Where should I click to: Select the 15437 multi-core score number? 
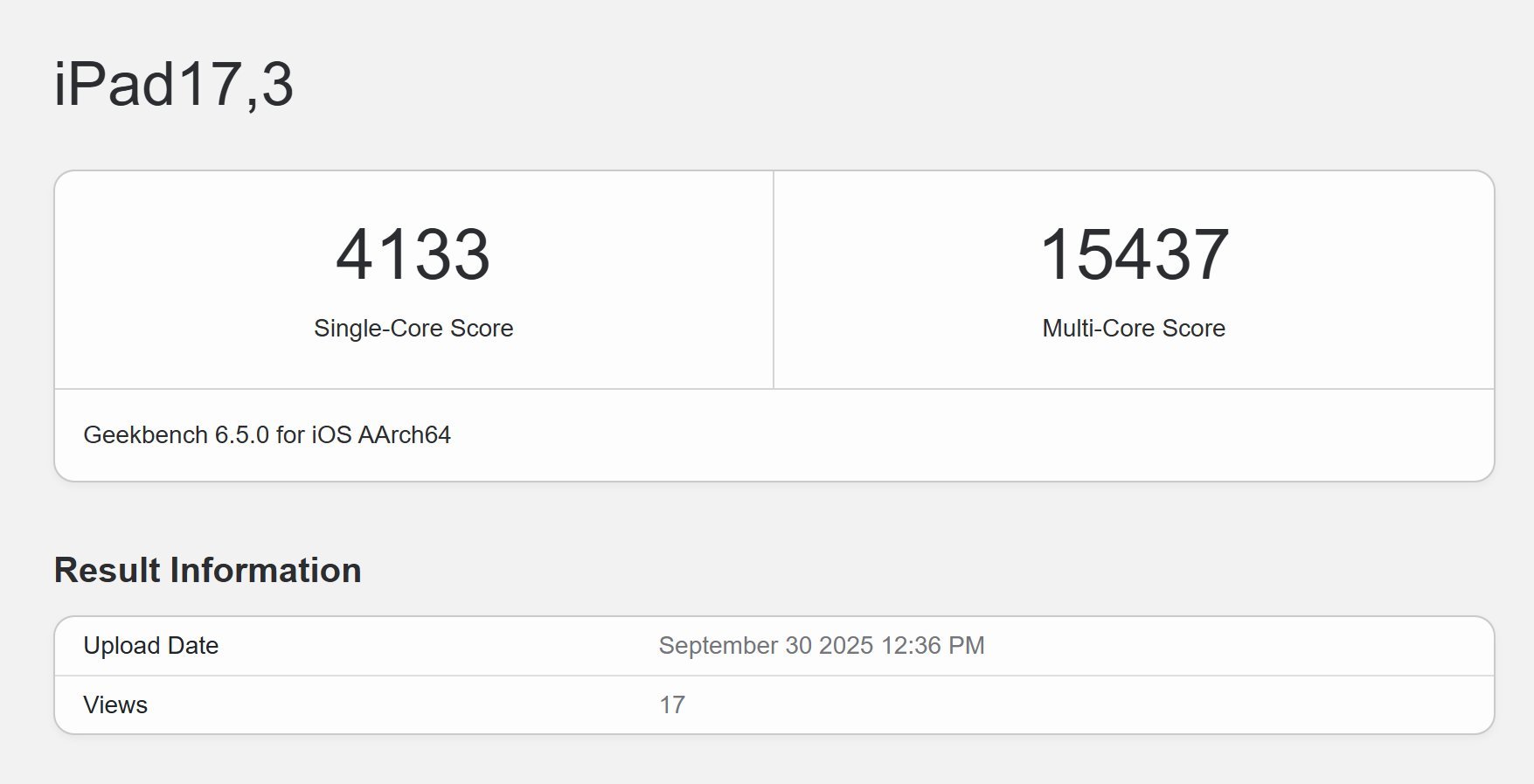point(1134,254)
